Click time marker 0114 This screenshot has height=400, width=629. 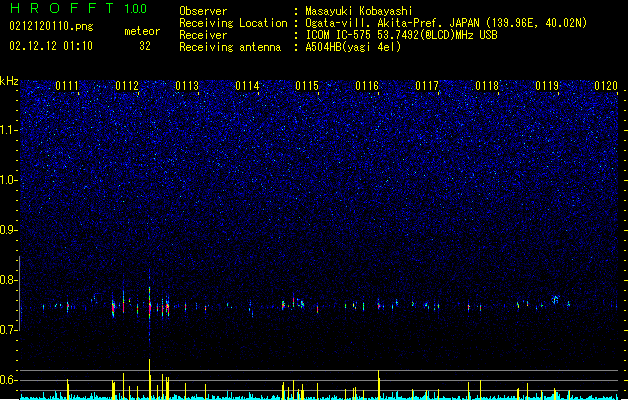tap(247, 86)
